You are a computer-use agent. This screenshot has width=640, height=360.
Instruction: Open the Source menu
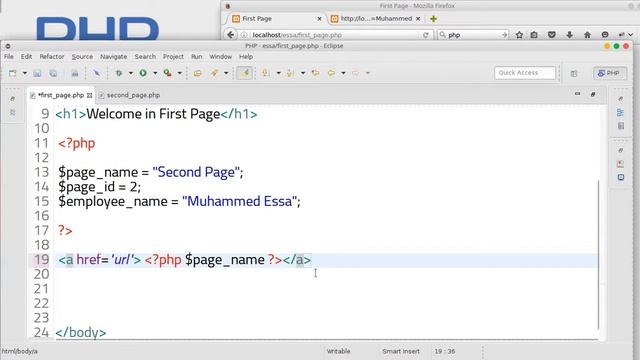pos(82,57)
